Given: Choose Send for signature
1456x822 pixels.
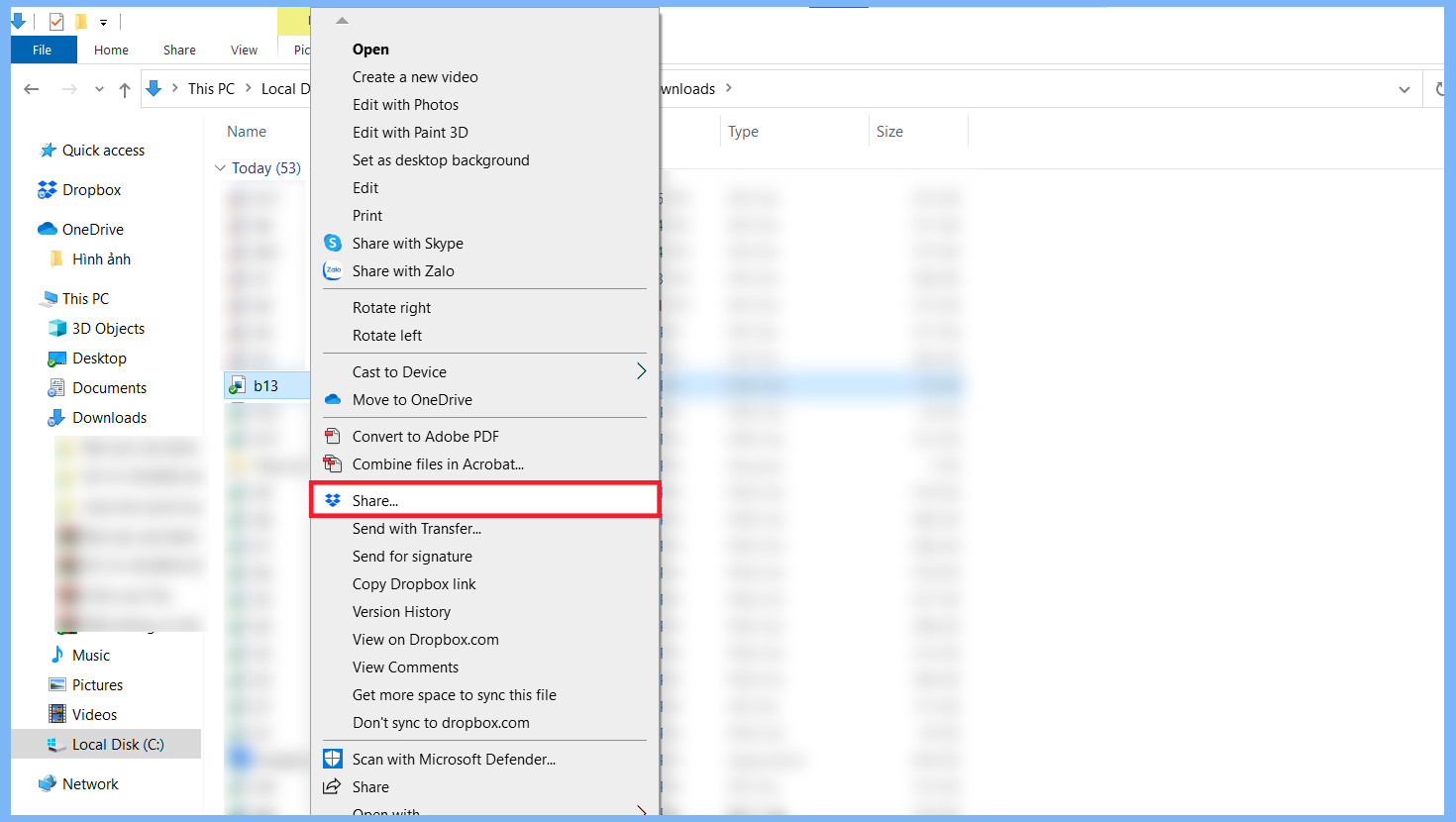Looking at the screenshot, I should [x=412, y=556].
